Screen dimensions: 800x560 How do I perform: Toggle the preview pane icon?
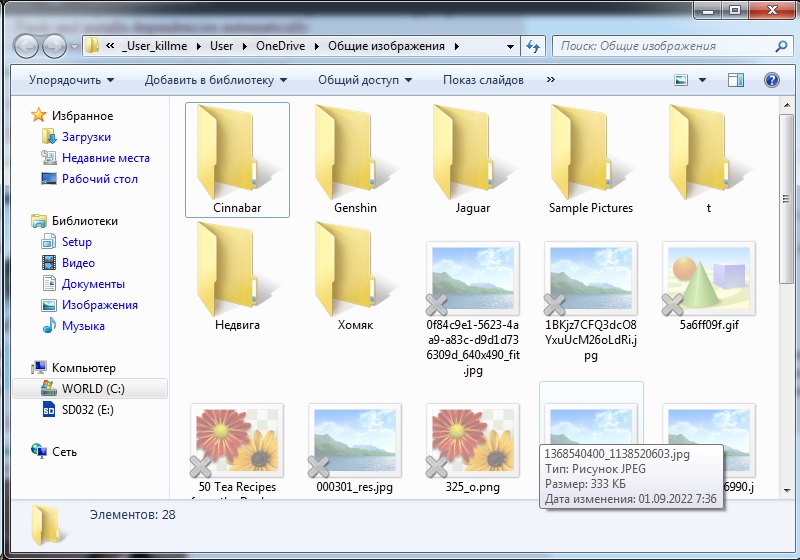(x=736, y=80)
